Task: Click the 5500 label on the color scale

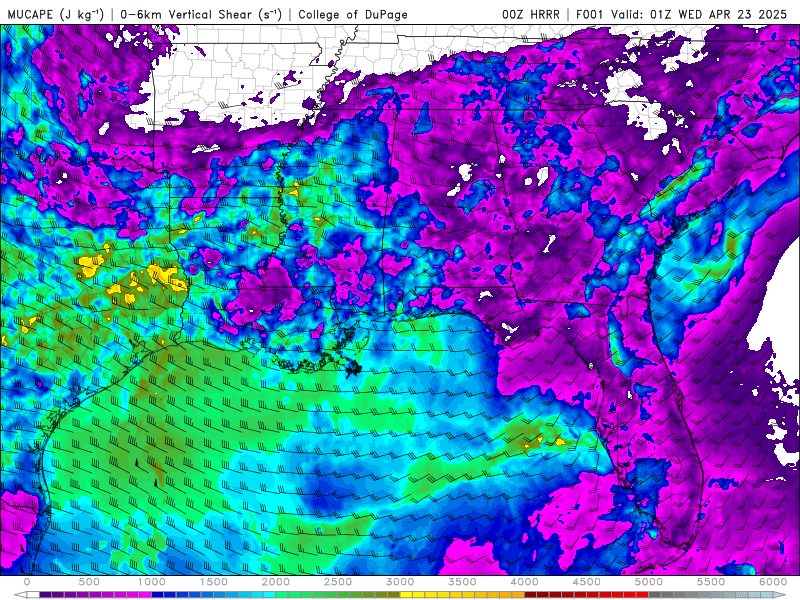Action: 711,582
